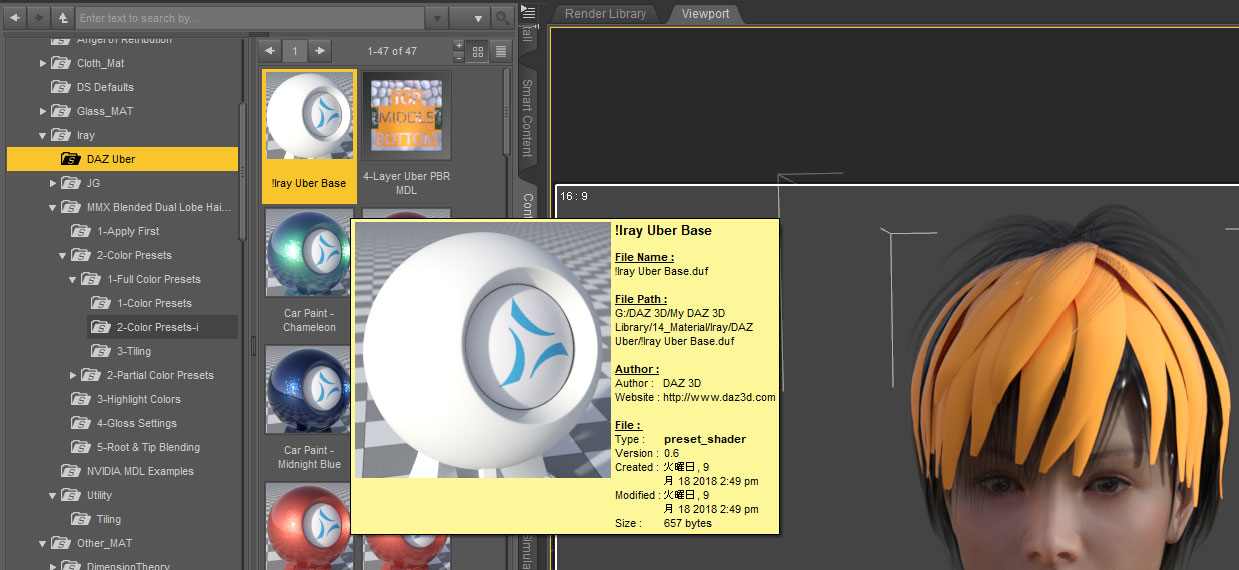Click the Glass_MAT folder icon
The width and height of the screenshot is (1239, 570).
pyautogui.click(x=61, y=111)
